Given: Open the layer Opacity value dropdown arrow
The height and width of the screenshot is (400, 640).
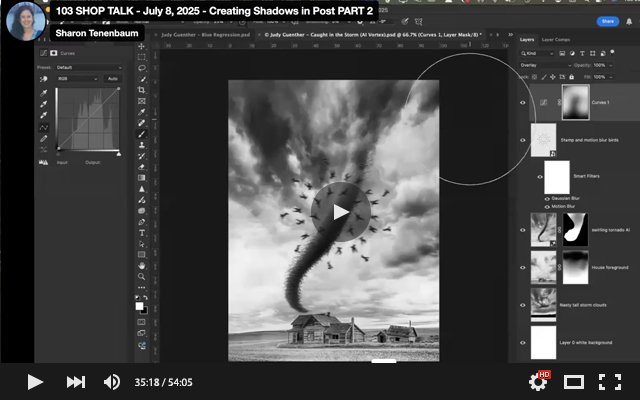Looking at the screenshot, I should pos(611,65).
